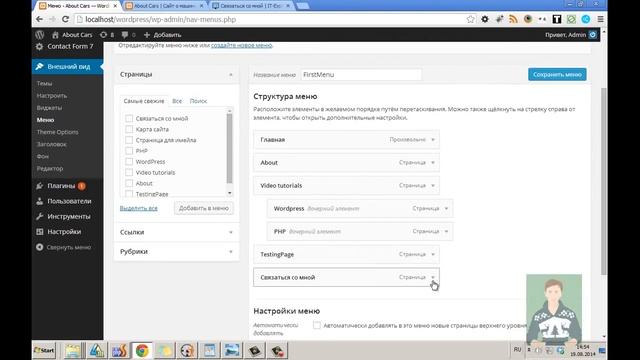Expand the Связаться со мной menu item settings

pyautogui.click(x=433, y=277)
